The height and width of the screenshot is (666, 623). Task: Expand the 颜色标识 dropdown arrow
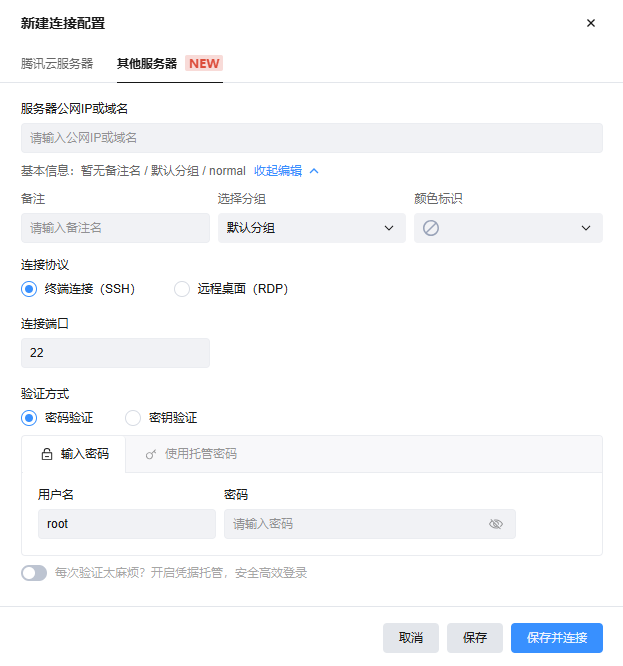[x=586, y=228]
